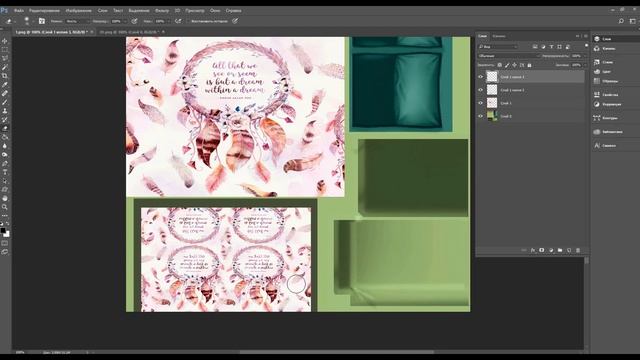The width and height of the screenshot is (640, 360).
Task: Create a new layer with bottom icon
Action: [569, 250]
